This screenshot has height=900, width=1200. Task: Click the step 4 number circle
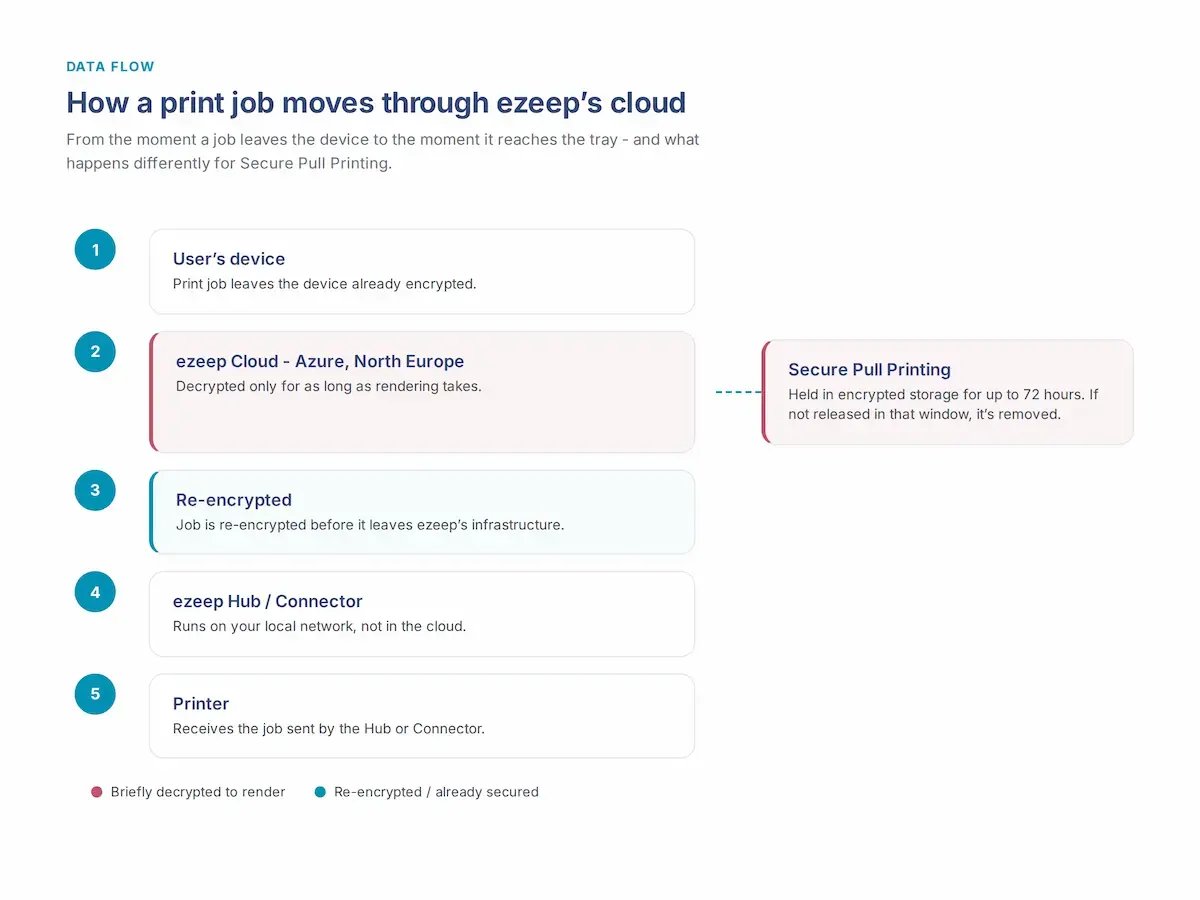pyautogui.click(x=95, y=592)
